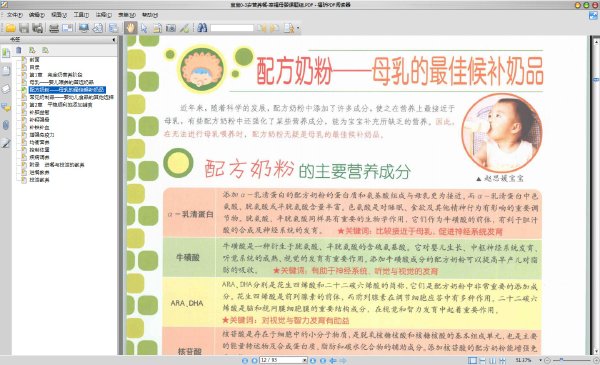Switch to continuous facing layout
Image resolution: width=600 pixels, height=365 pixels.
[503, 360]
